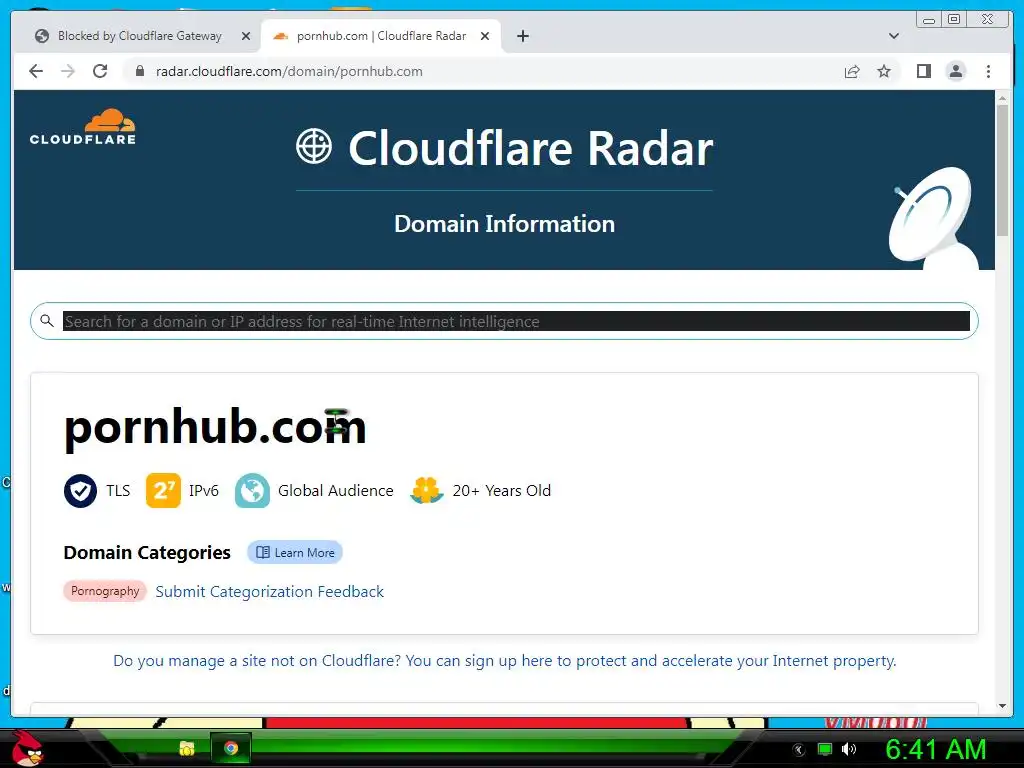Click the Cloudflare Radar heading

tap(530, 149)
